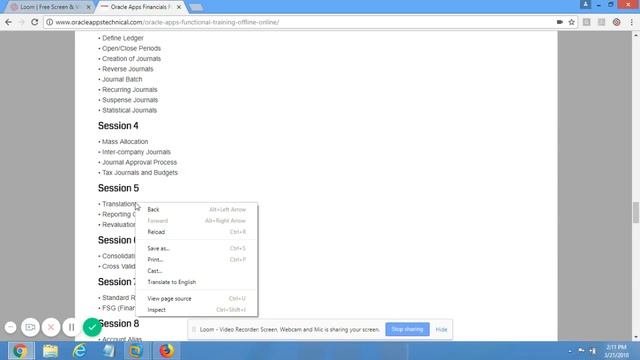The height and width of the screenshot is (360, 640).
Task: Choose Cast in the context menu
Action: 196,271
